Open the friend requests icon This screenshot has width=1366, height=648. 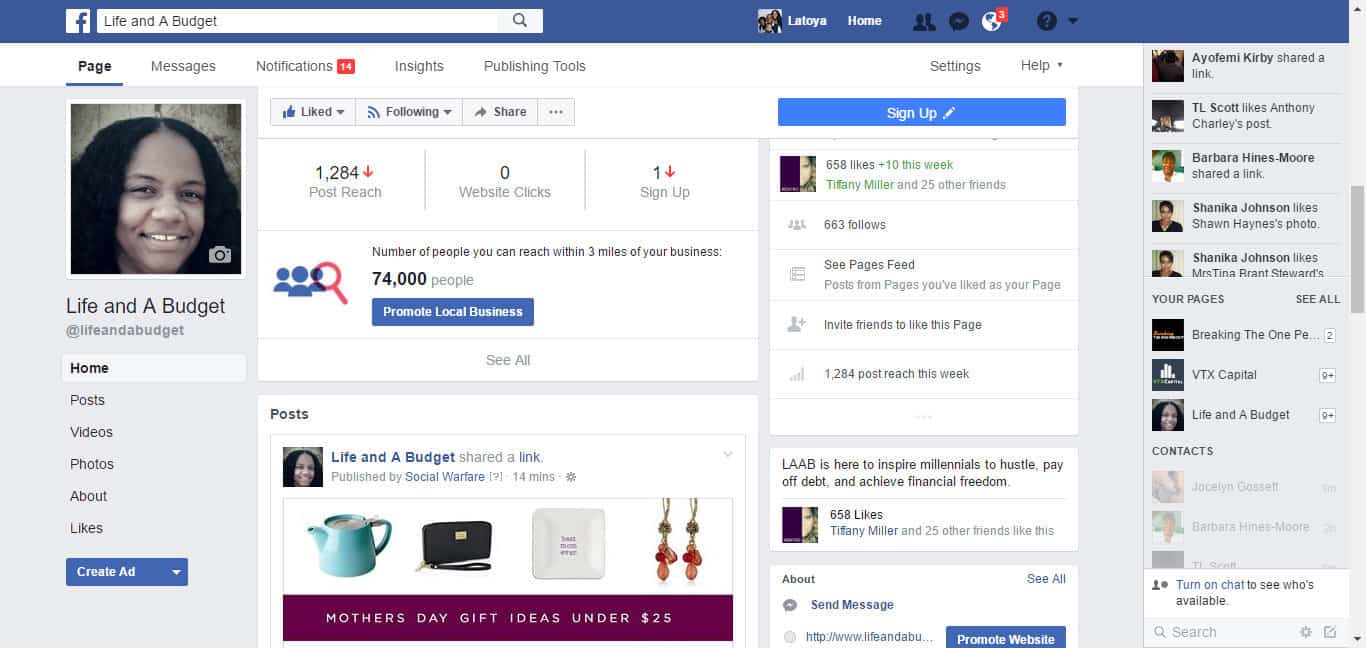click(x=924, y=21)
